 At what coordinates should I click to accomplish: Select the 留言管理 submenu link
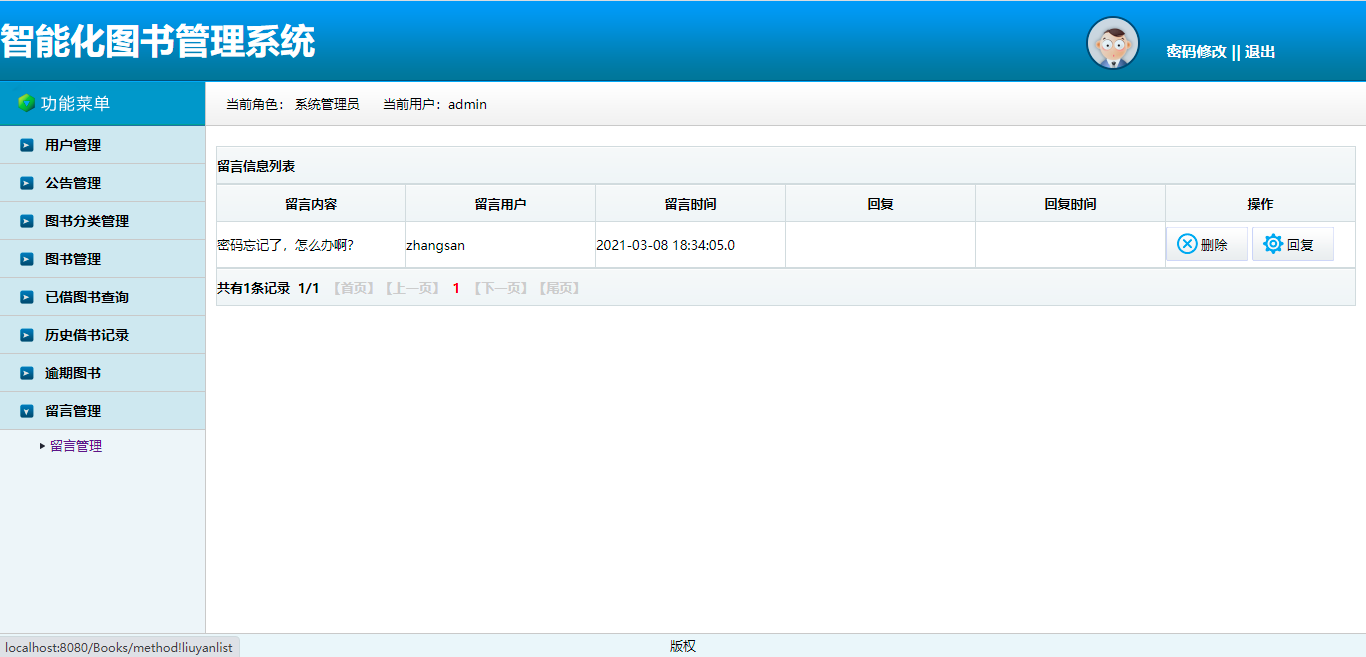(x=76, y=446)
